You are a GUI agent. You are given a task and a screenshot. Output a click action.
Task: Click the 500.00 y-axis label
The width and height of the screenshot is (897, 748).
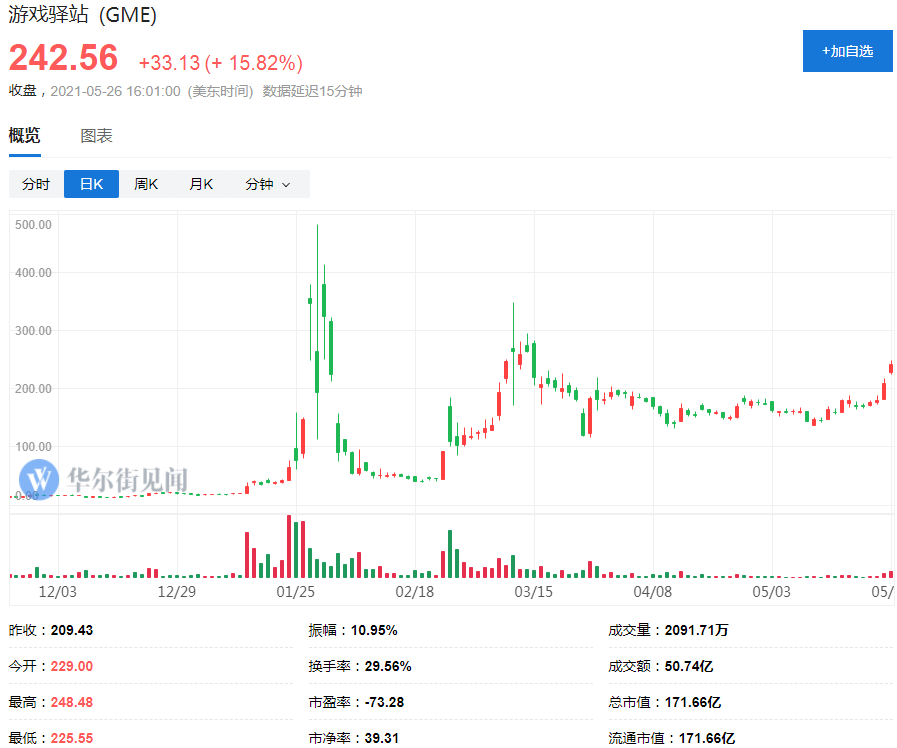(x=33, y=225)
